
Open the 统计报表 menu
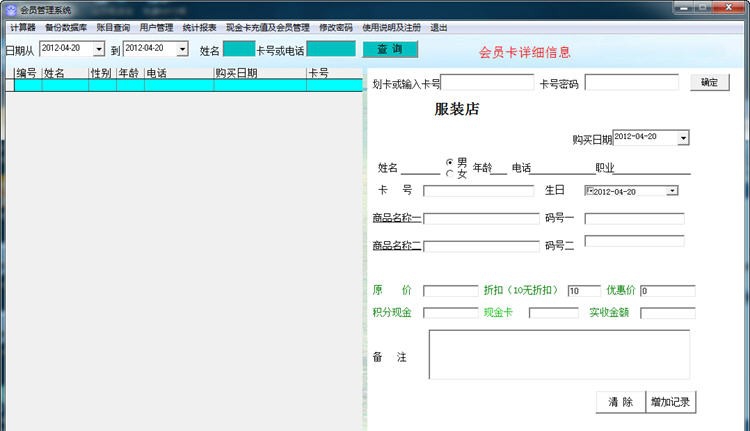(x=199, y=27)
